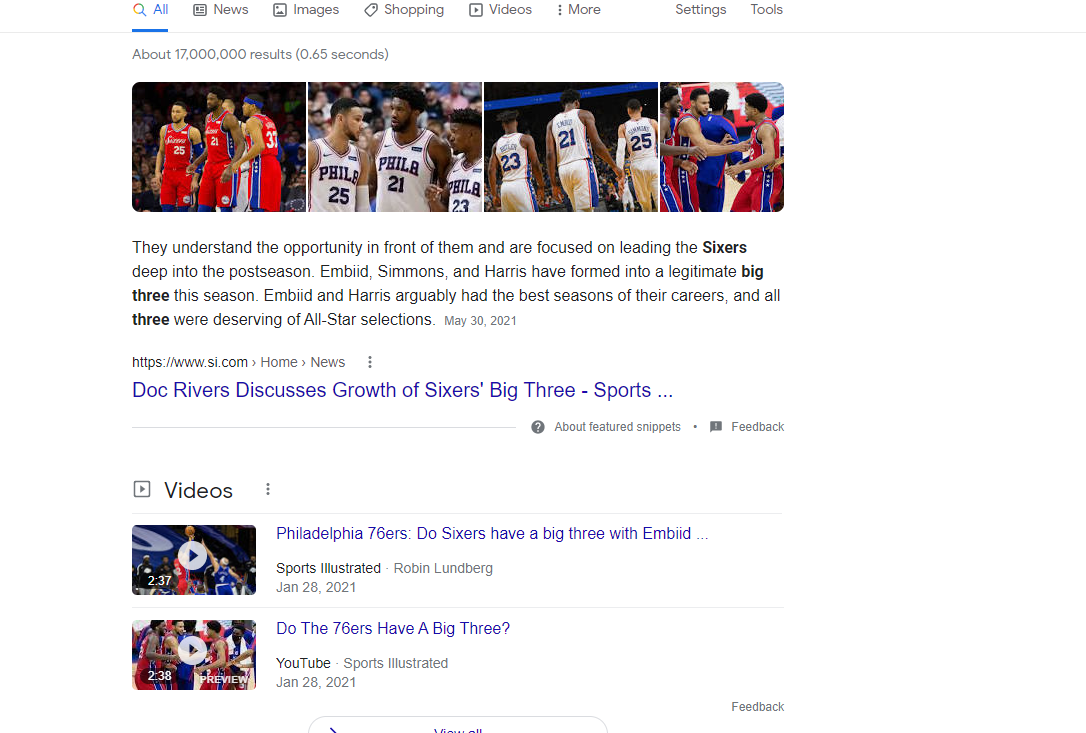Click the snippet Feedback flag icon

716,427
